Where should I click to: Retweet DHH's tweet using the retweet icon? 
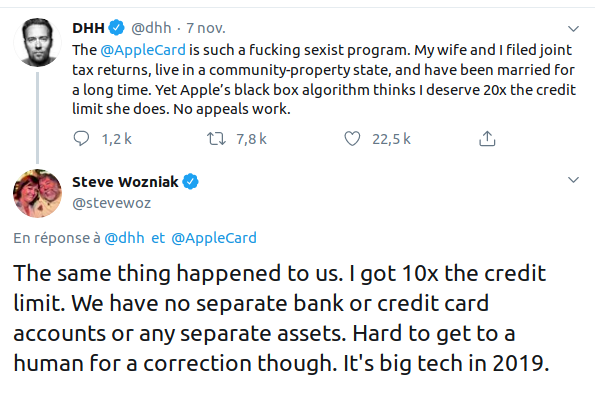click(216, 139)
